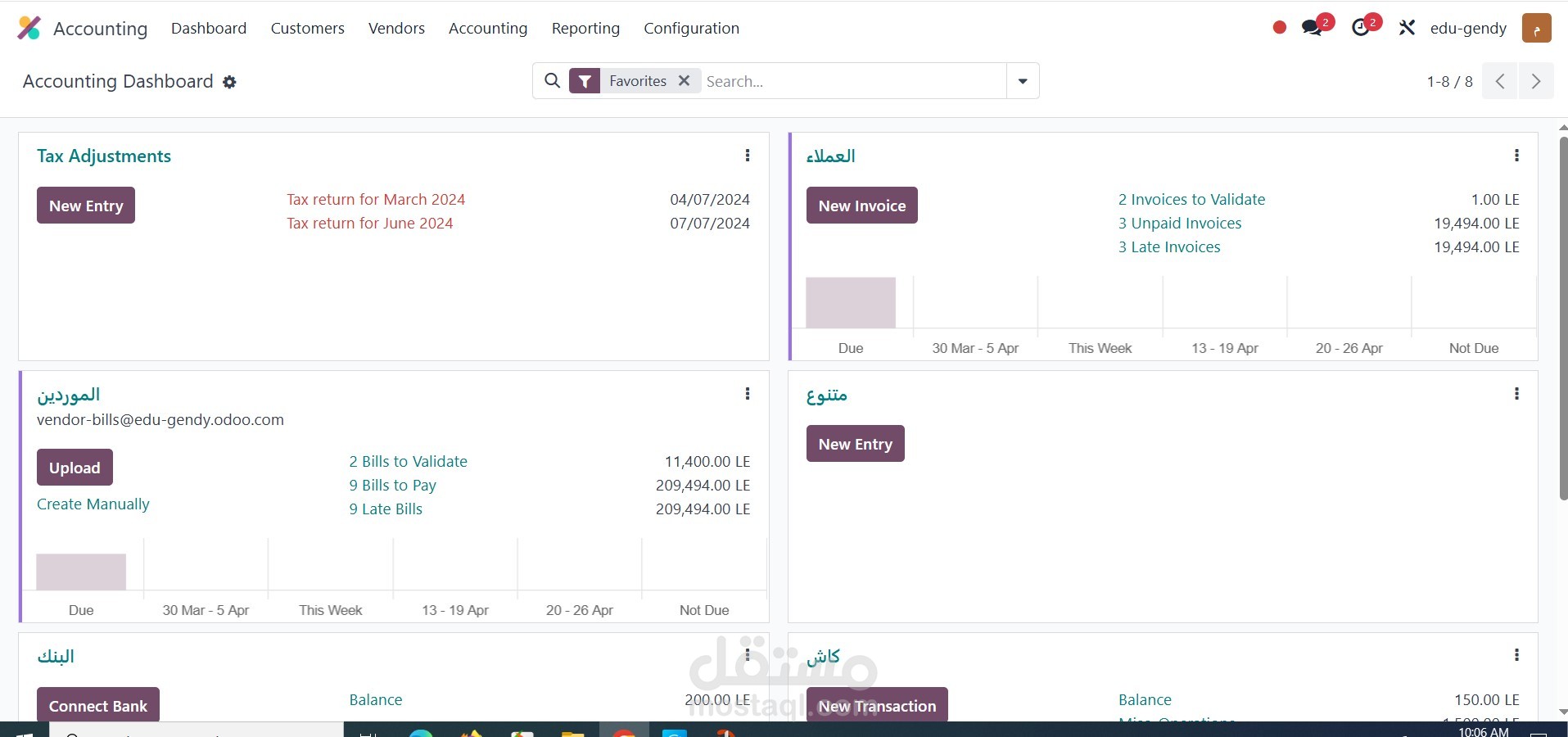The image size is (1568, 737).
Task: Click the New Invoice button
Action: [x=862, y=206]
